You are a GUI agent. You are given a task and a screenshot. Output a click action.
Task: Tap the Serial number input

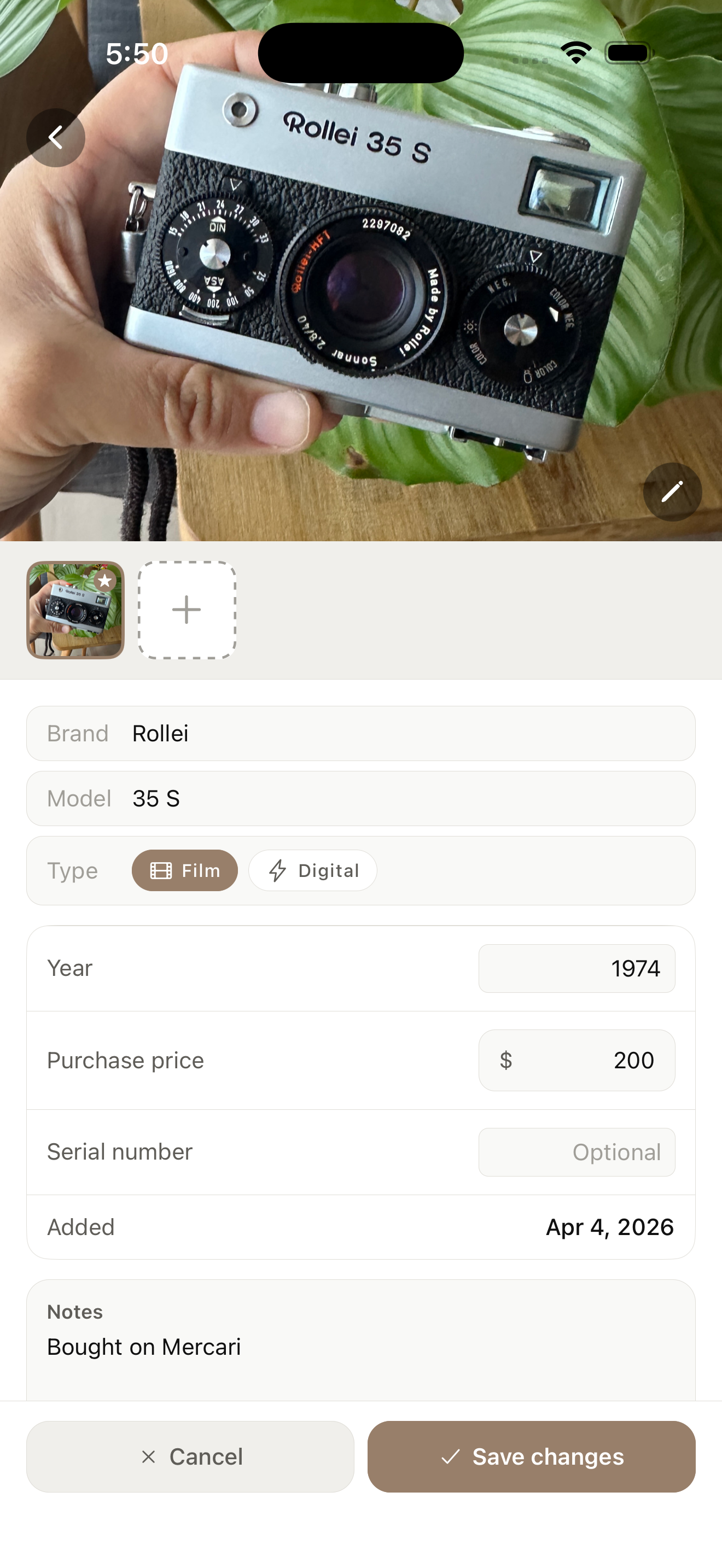tap(577, 1152)
